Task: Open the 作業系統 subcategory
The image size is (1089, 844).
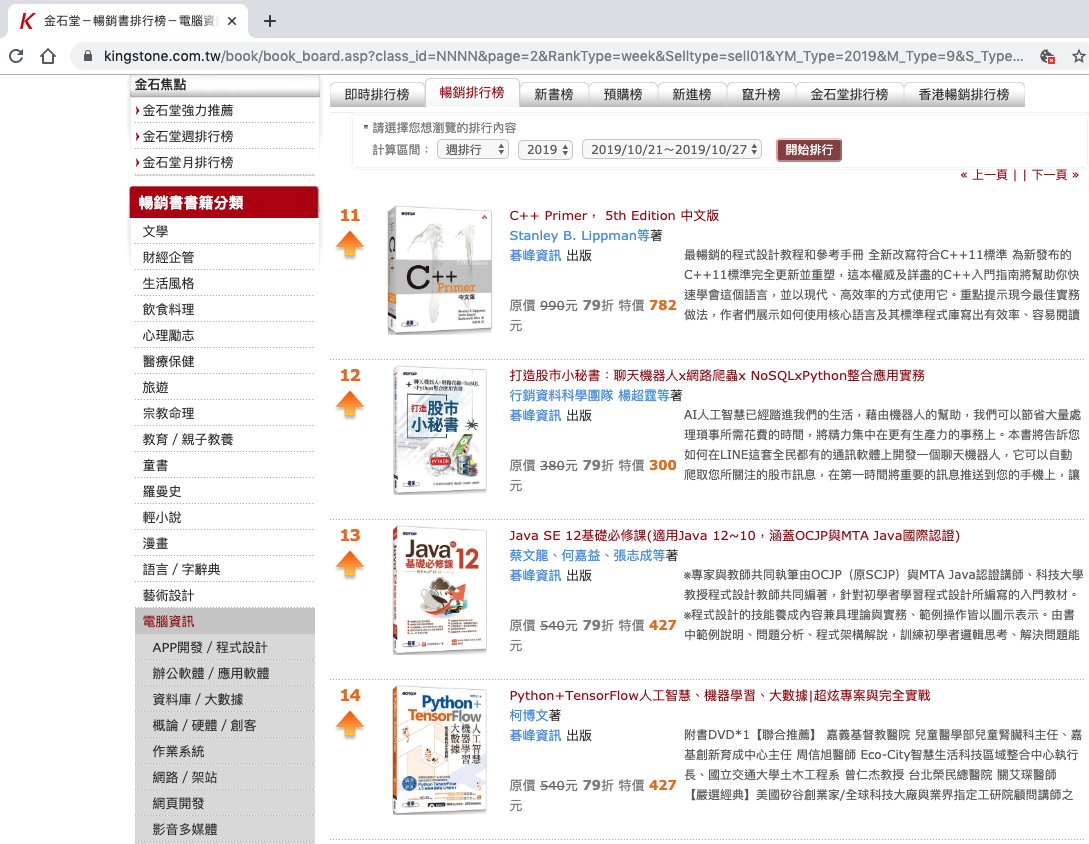Action: [178, 752]
